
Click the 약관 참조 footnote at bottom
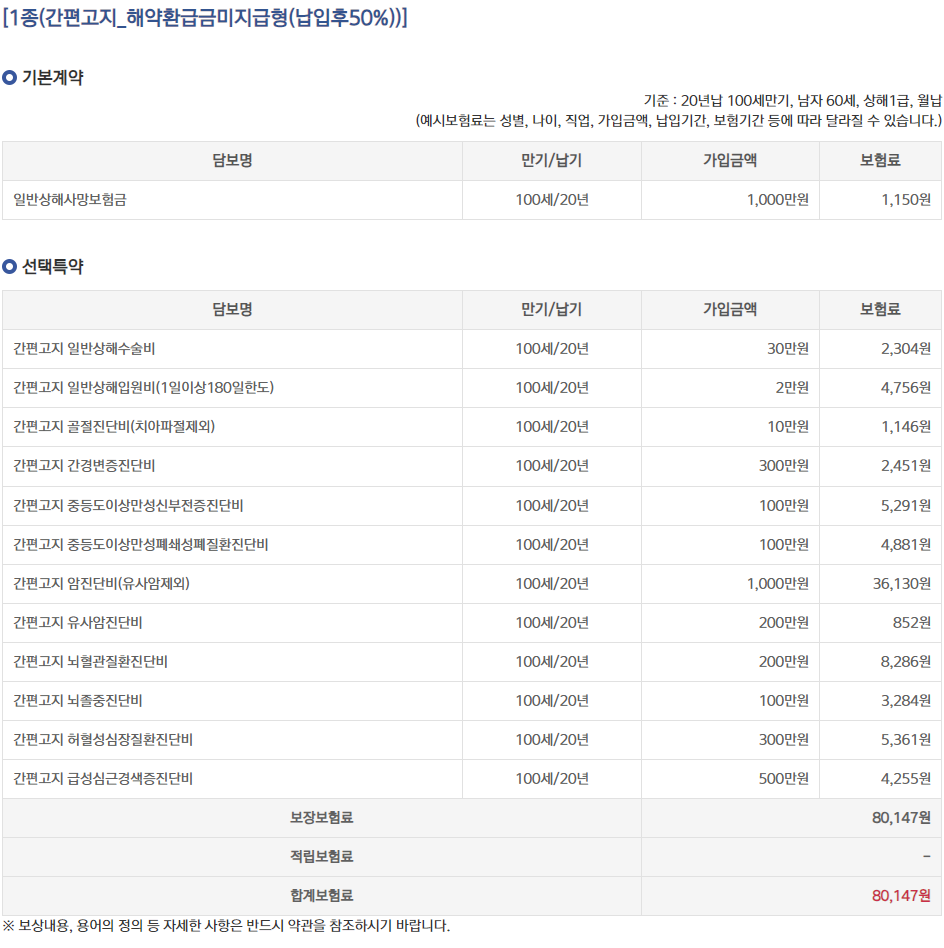[x=226, y=926]
